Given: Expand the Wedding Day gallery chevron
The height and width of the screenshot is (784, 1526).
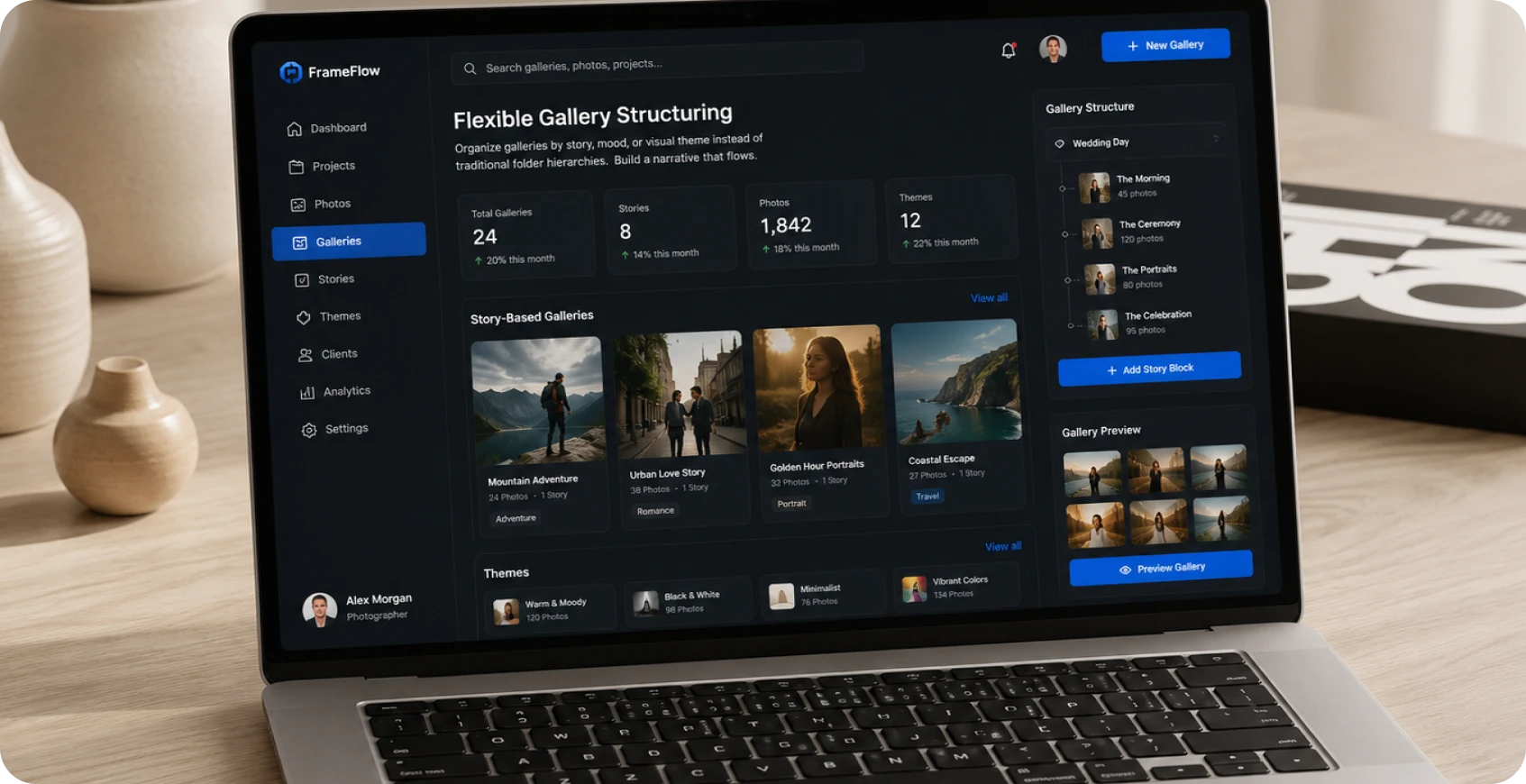Looking at the screenshot, I should [x=1216, y=138].
